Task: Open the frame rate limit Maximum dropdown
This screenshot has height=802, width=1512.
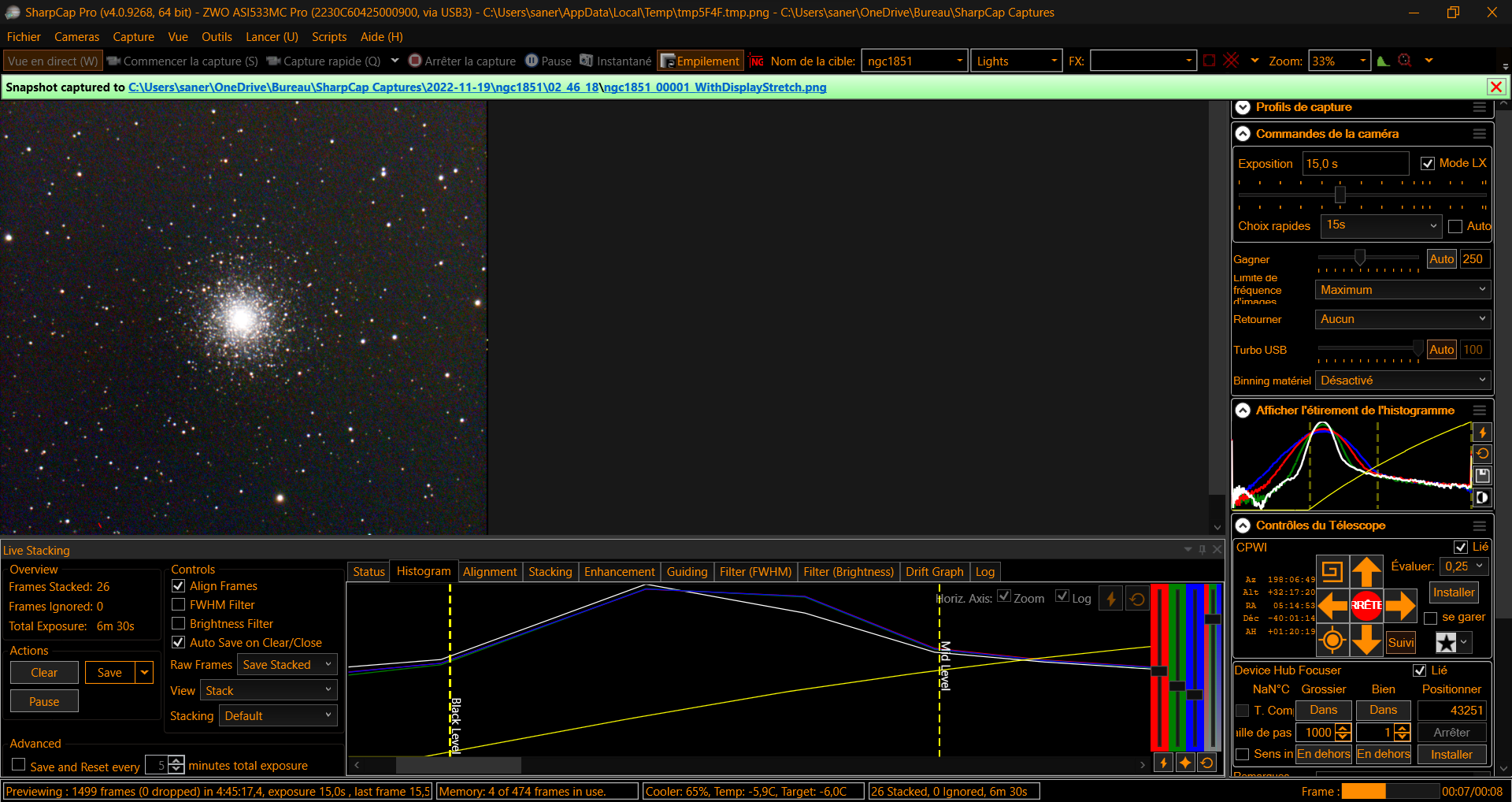Action: [1403, 290]
